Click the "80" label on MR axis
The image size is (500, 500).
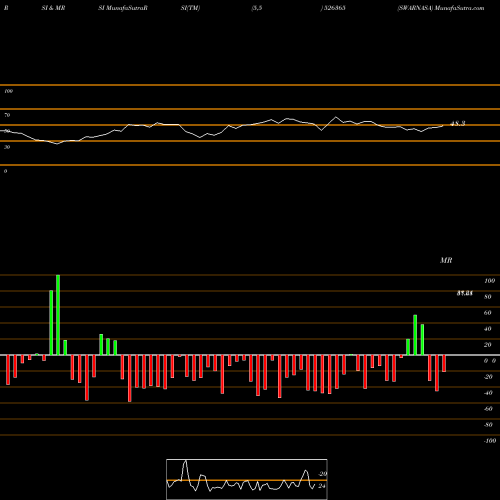coord(488,297)
